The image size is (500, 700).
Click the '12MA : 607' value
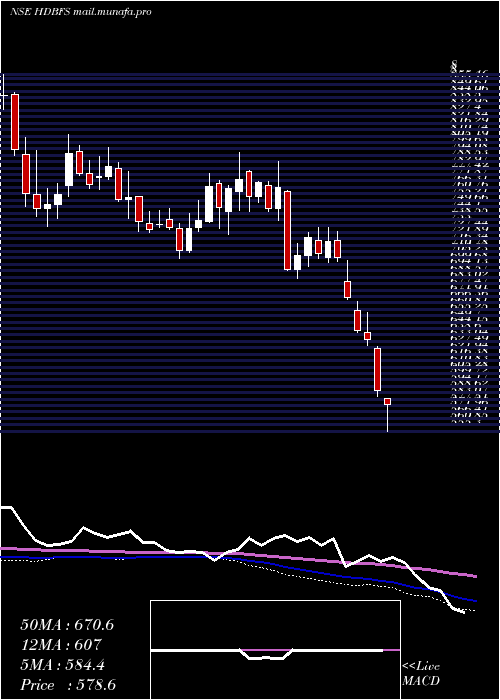61,645
